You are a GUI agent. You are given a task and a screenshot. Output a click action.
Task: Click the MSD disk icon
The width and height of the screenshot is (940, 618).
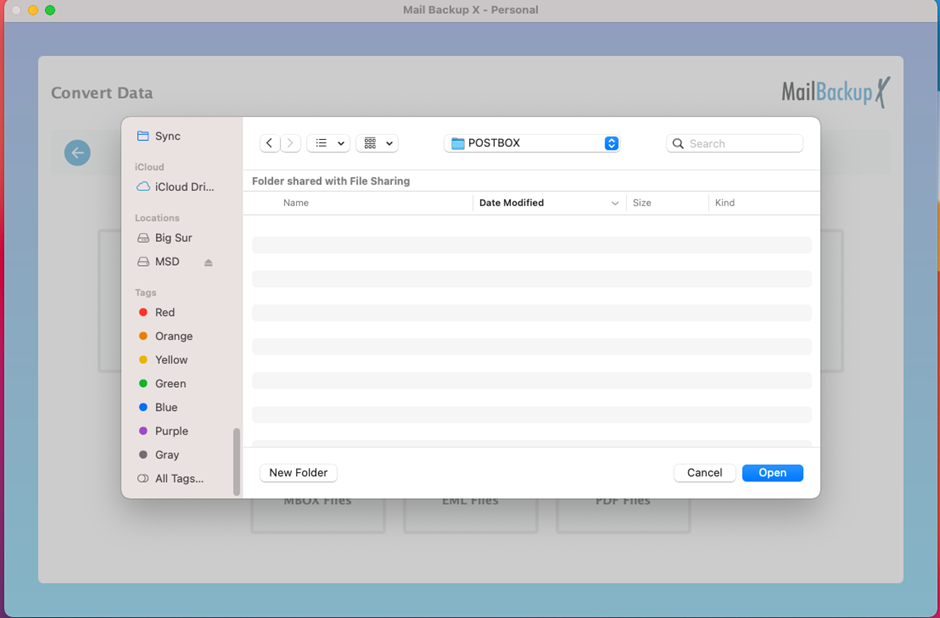click(x=143, y=262)
